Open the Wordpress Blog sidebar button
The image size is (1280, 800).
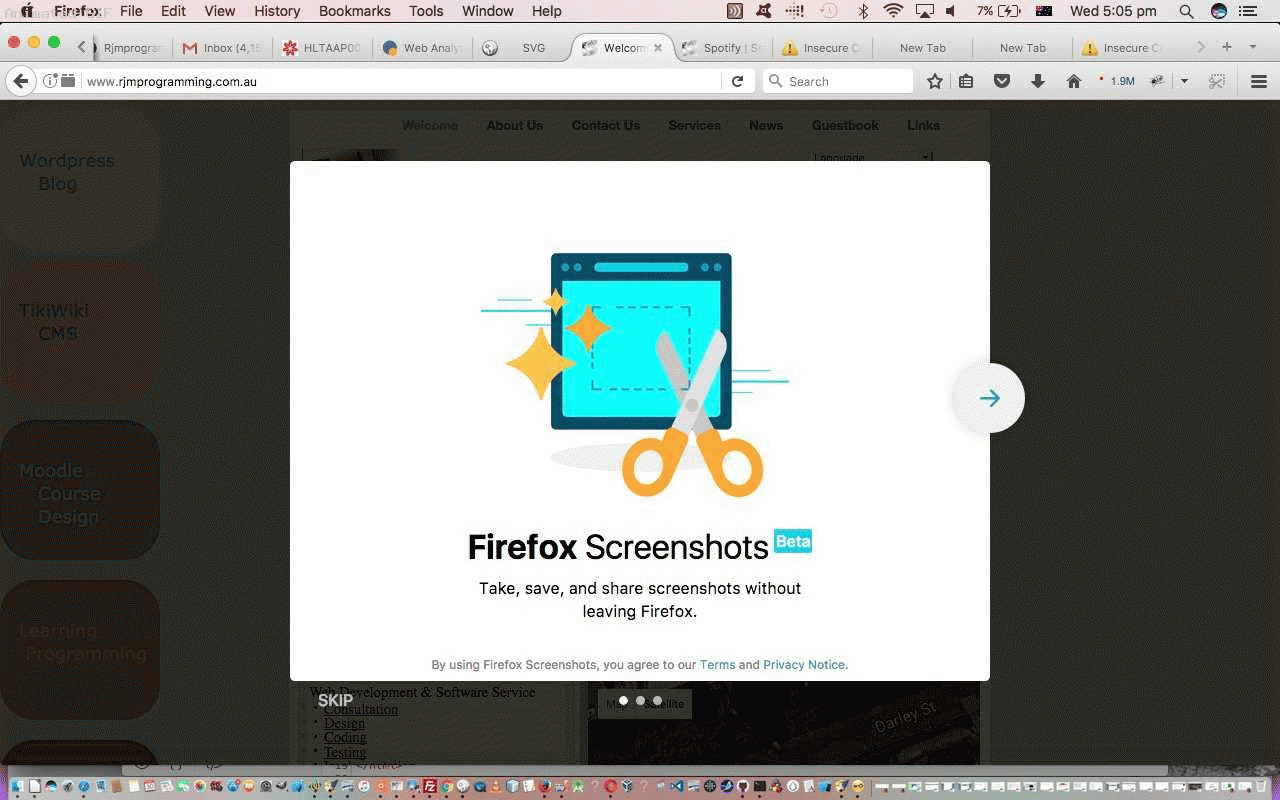[x=80, y=180]
